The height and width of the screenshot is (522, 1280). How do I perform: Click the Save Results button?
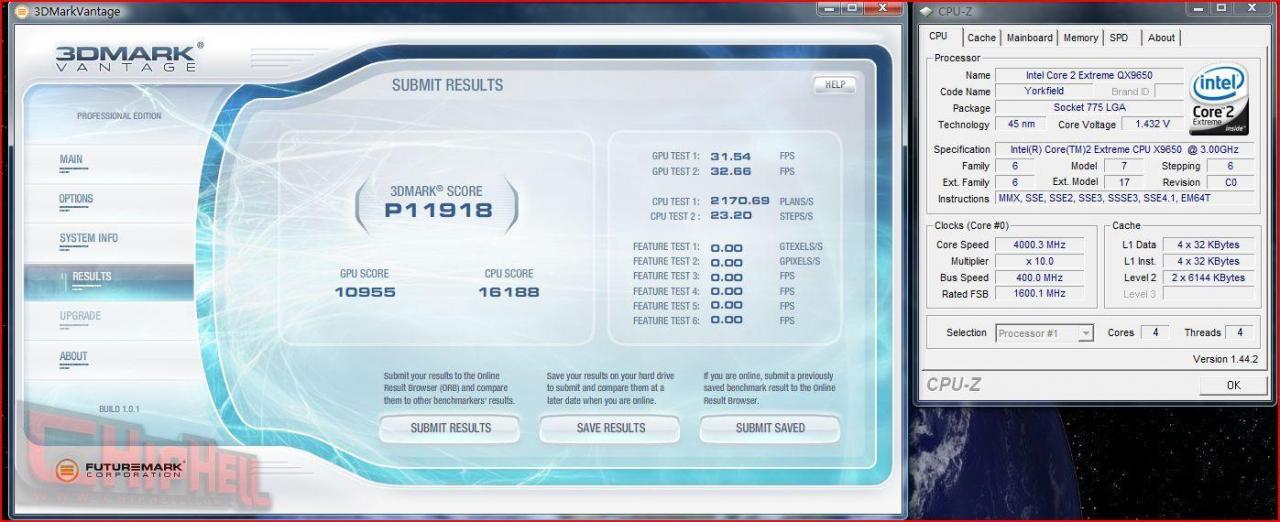pos(610,428)
